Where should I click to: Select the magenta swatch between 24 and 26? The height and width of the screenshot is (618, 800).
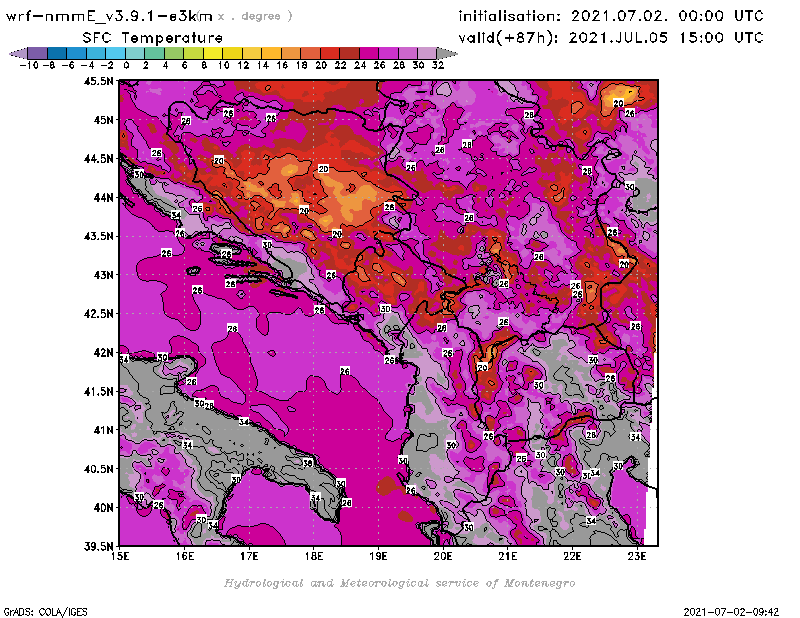[x=369, y=53]
